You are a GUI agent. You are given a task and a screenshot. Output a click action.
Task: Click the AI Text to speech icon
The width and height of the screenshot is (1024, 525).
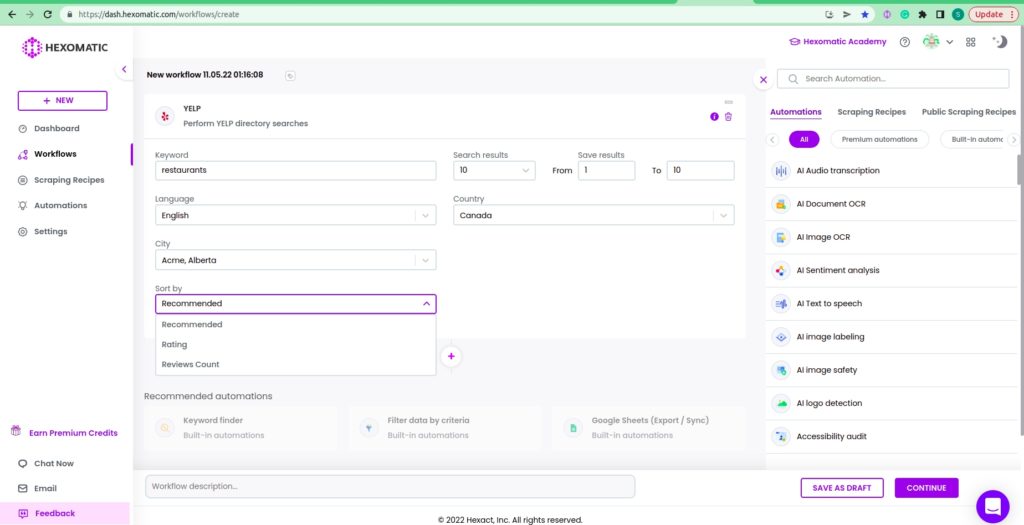pyautogui.click(x=780, y=304)
